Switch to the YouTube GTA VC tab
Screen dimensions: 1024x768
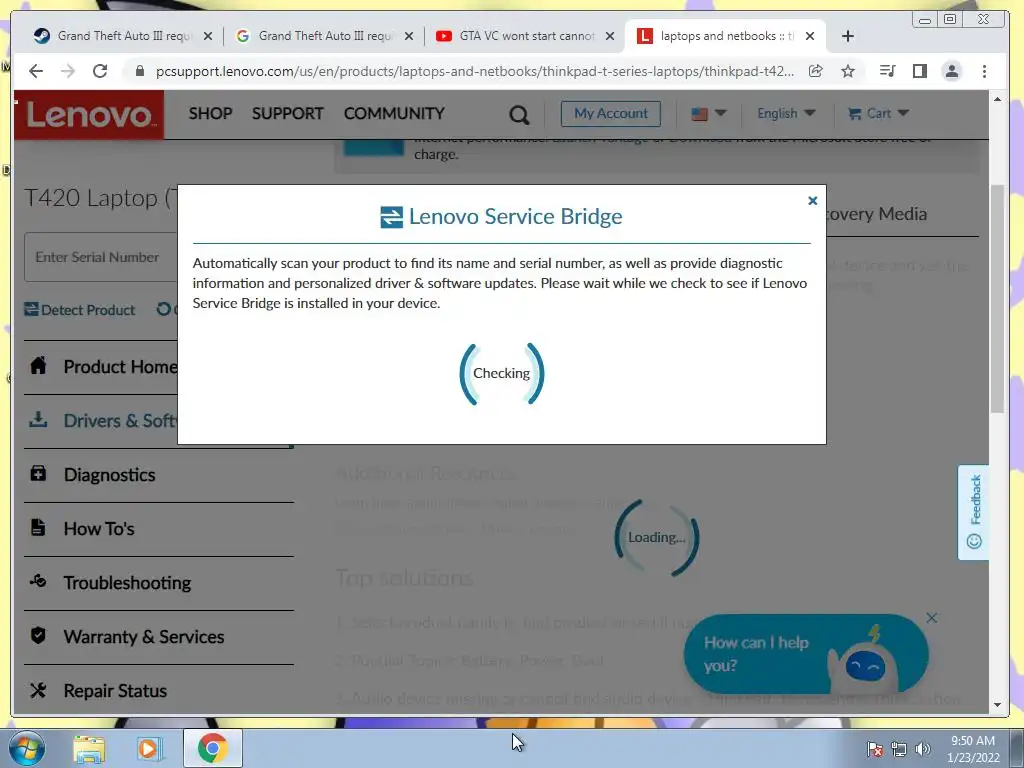[526, 36]
